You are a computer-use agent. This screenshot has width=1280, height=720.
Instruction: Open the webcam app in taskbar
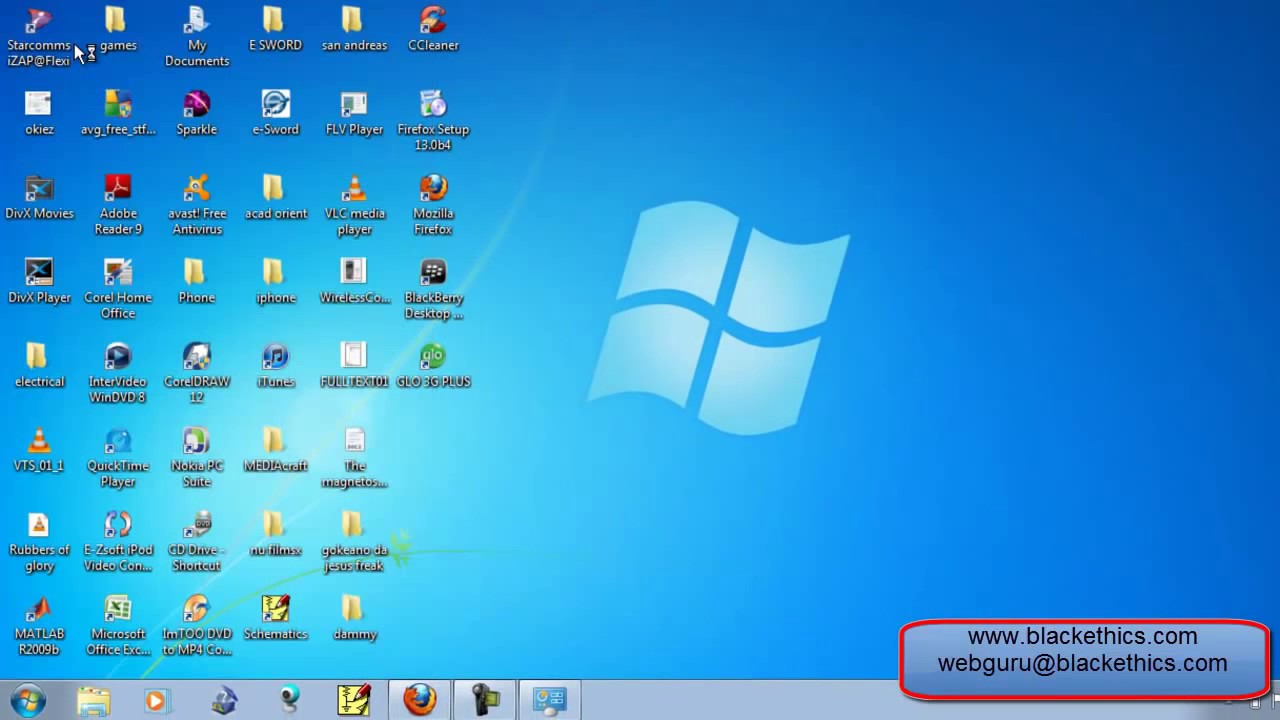coord(290,700)
